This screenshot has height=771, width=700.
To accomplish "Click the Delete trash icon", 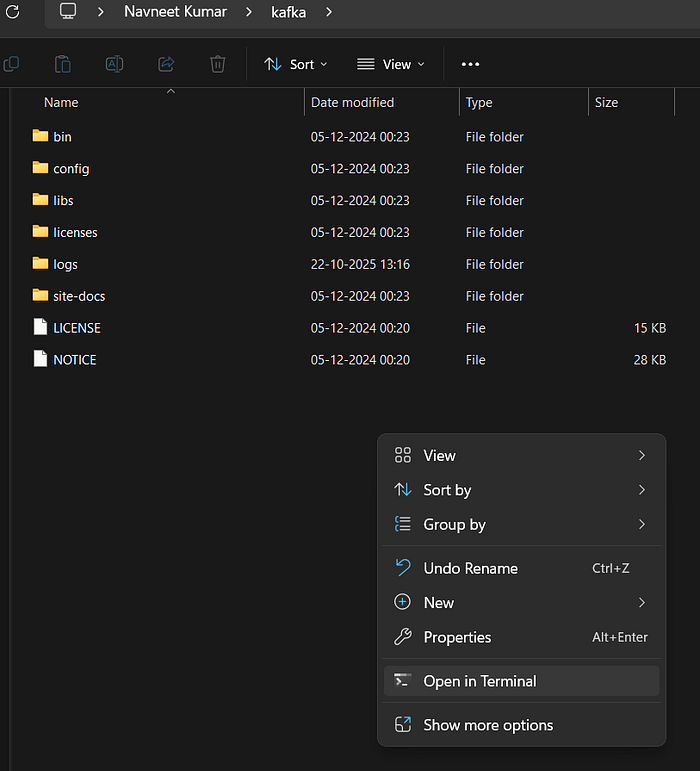I will [218, 64].
